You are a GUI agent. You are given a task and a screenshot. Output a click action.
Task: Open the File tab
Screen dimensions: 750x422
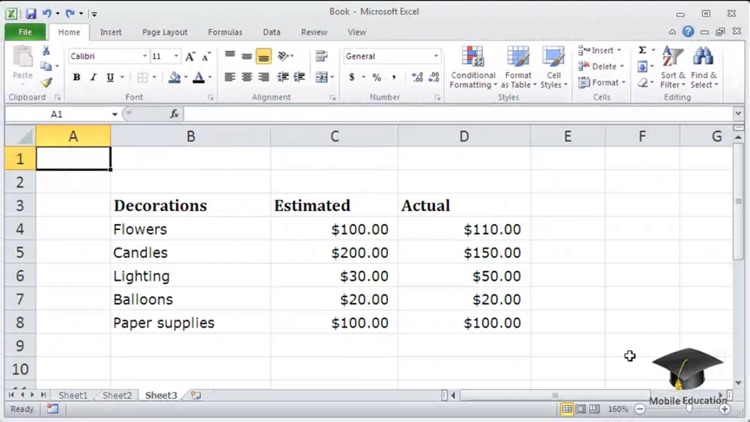point(25,32)
